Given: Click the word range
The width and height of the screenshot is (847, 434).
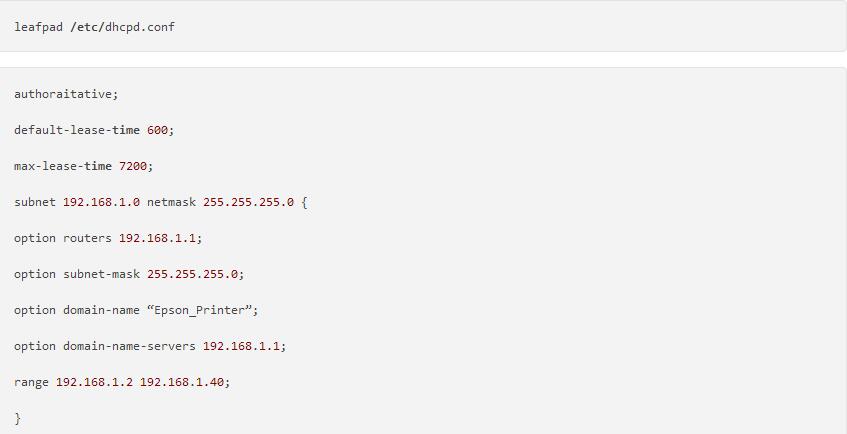Looking at the screenshot, I should click(x=31, y=382).
